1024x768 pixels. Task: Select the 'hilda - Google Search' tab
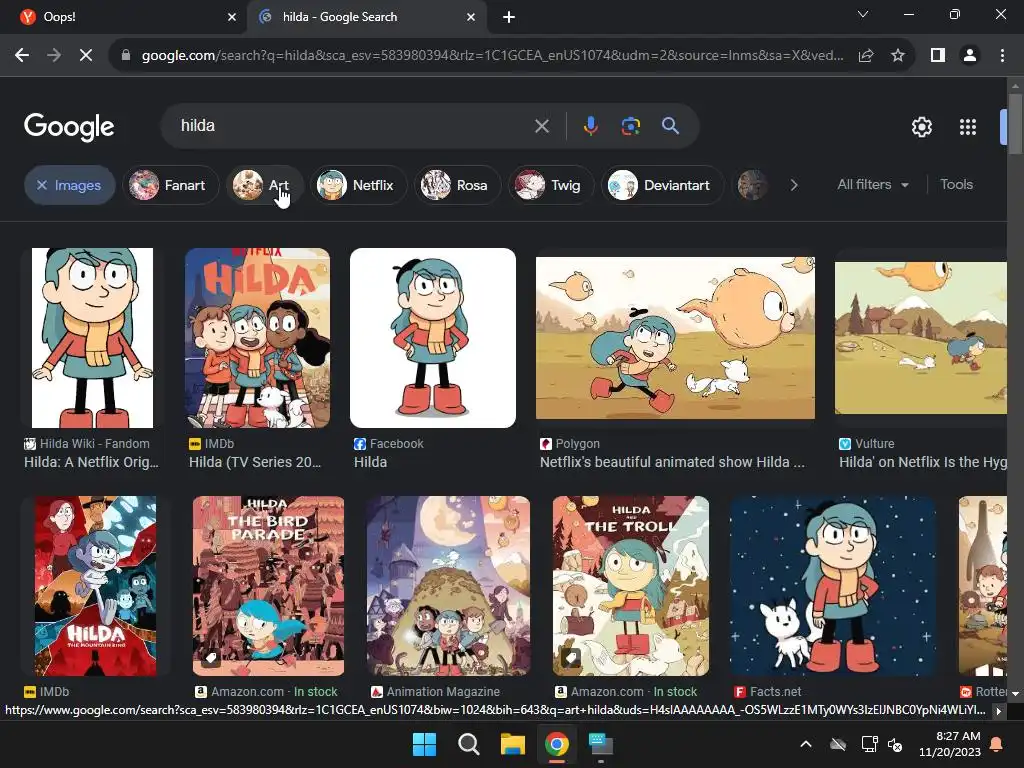click(x=366, y=17)
